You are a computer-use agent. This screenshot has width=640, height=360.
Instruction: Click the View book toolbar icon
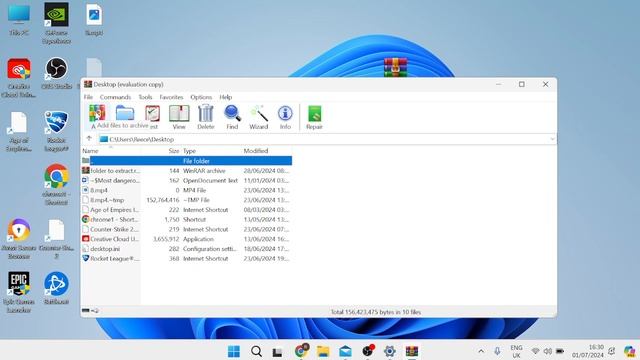pyautogui.click(x=179, y=117)
